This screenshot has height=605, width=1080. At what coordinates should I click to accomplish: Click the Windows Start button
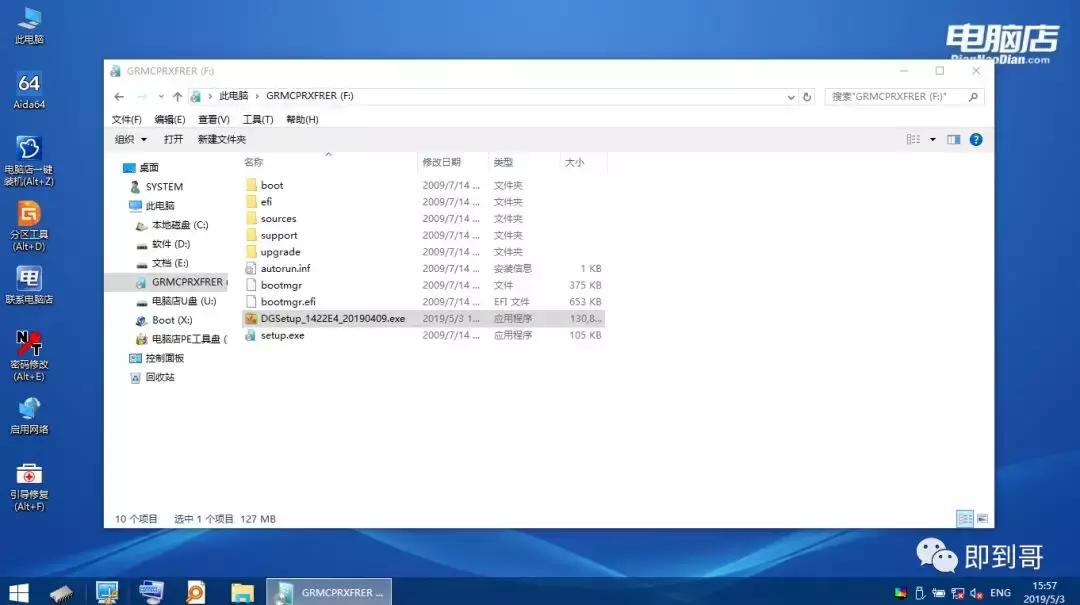point(18,592)
